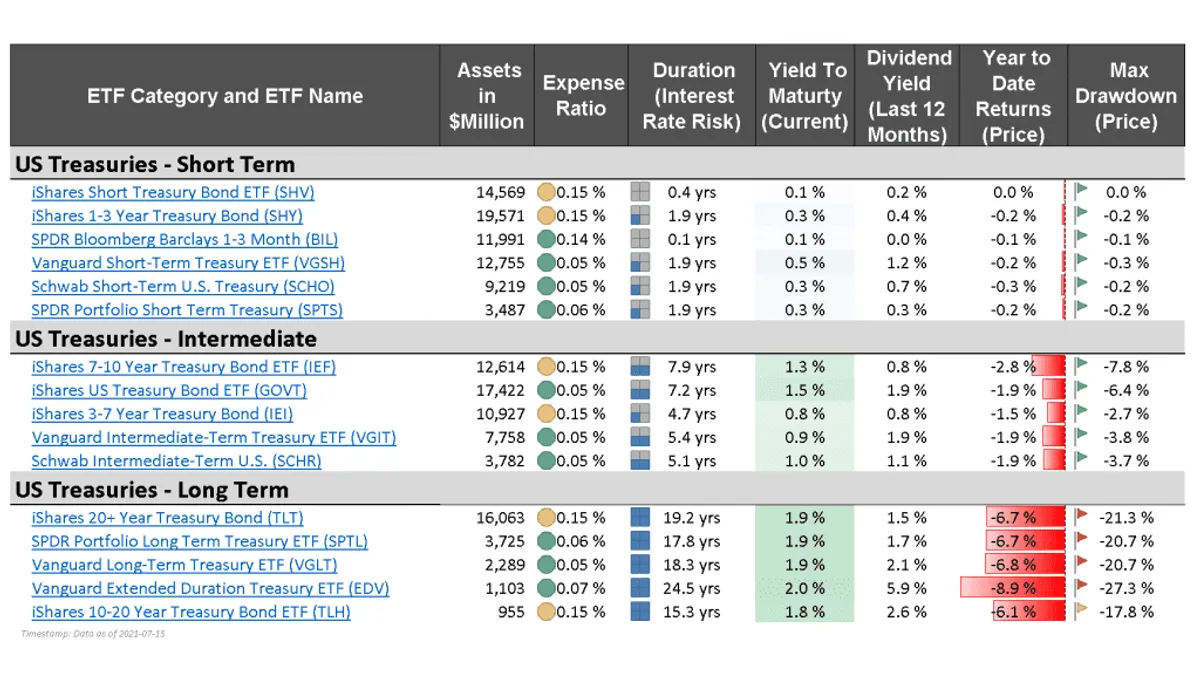Open the Vanguard Extended Duration Treasury ETF link
1200x675 pixels.
(x=210, y=588)
